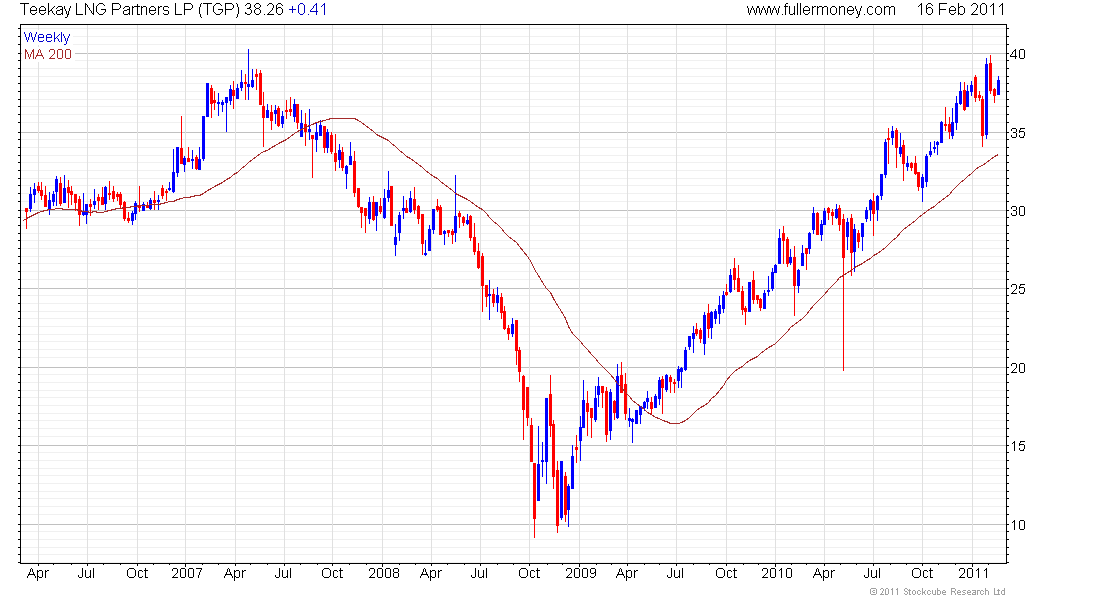Viewport: 1100px width, 600px height.
Task: Click the 35 price axis label
Action: tap(1017, 133)
